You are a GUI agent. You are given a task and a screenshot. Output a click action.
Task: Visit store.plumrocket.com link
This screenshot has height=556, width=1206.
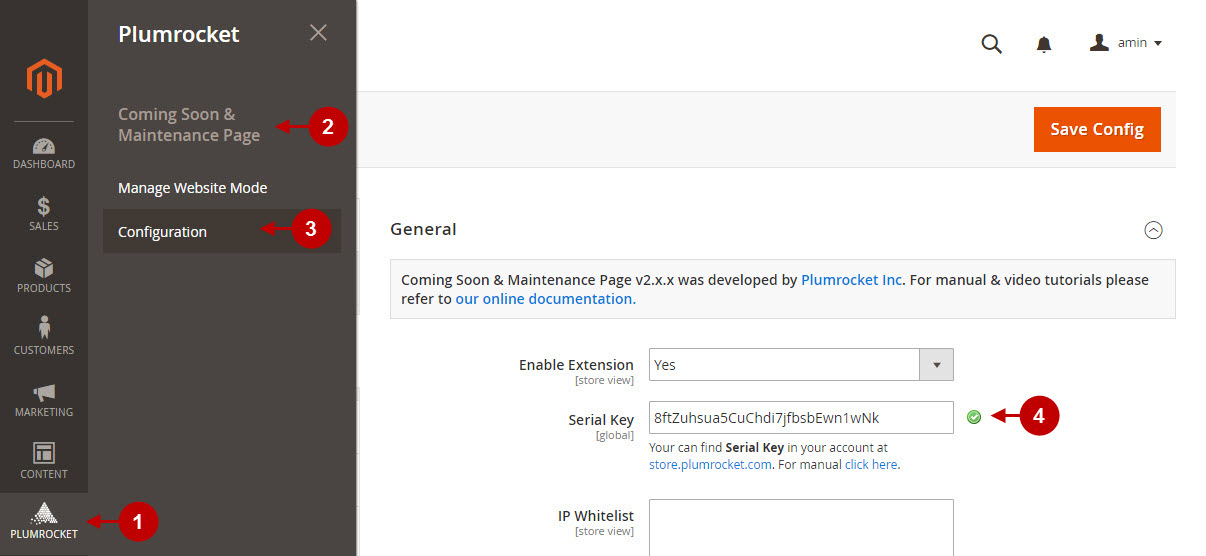710,464
